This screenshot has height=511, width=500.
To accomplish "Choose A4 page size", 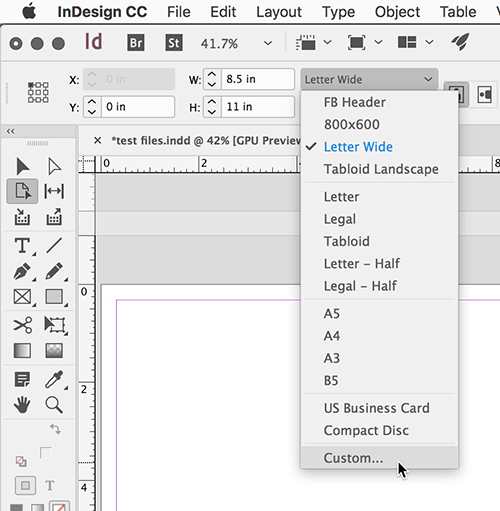I will [x=380, y=336].
